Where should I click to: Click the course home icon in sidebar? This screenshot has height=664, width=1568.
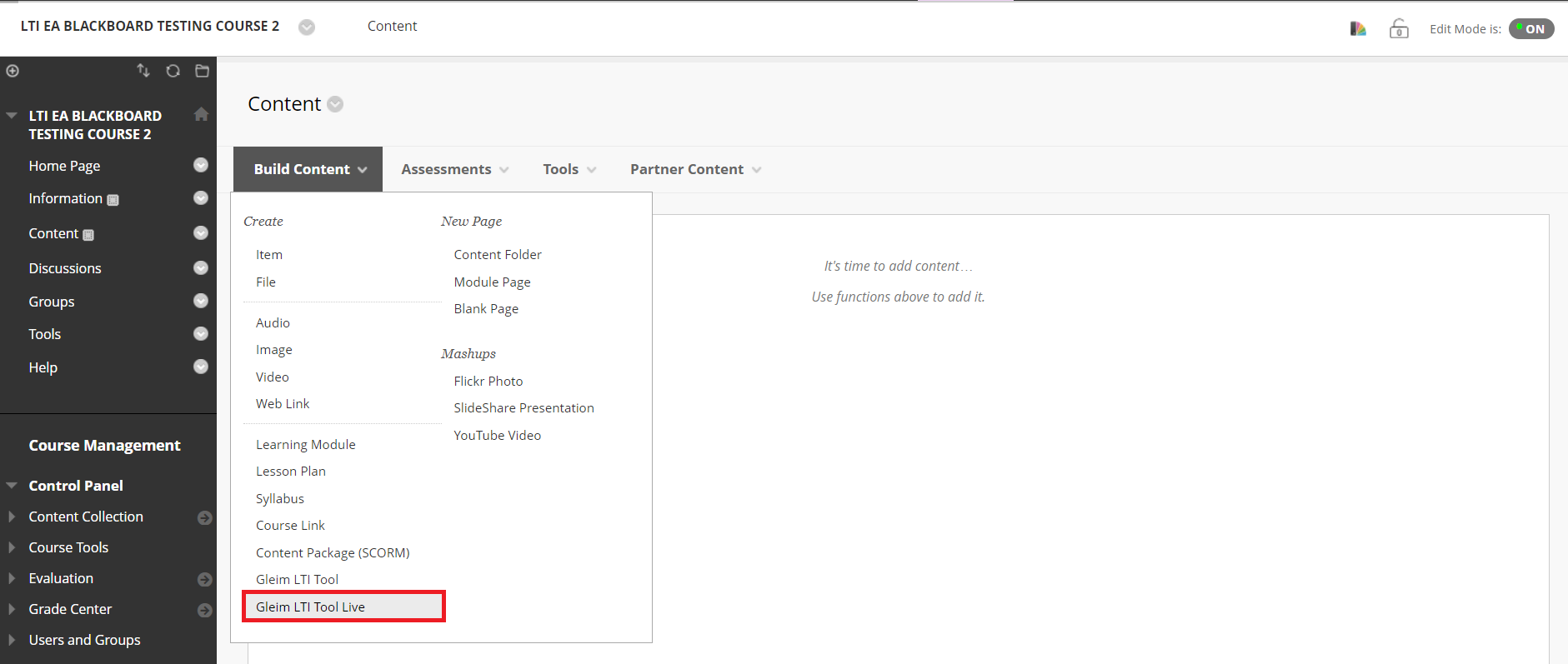point(201,114)
